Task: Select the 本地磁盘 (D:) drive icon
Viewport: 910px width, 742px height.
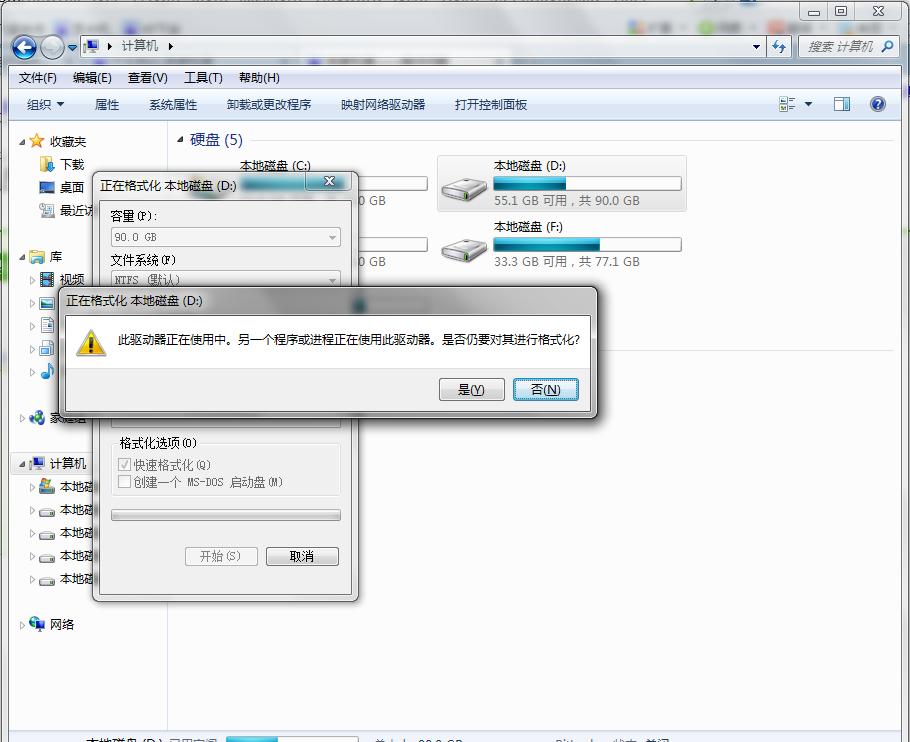Action: click(464, 189)
